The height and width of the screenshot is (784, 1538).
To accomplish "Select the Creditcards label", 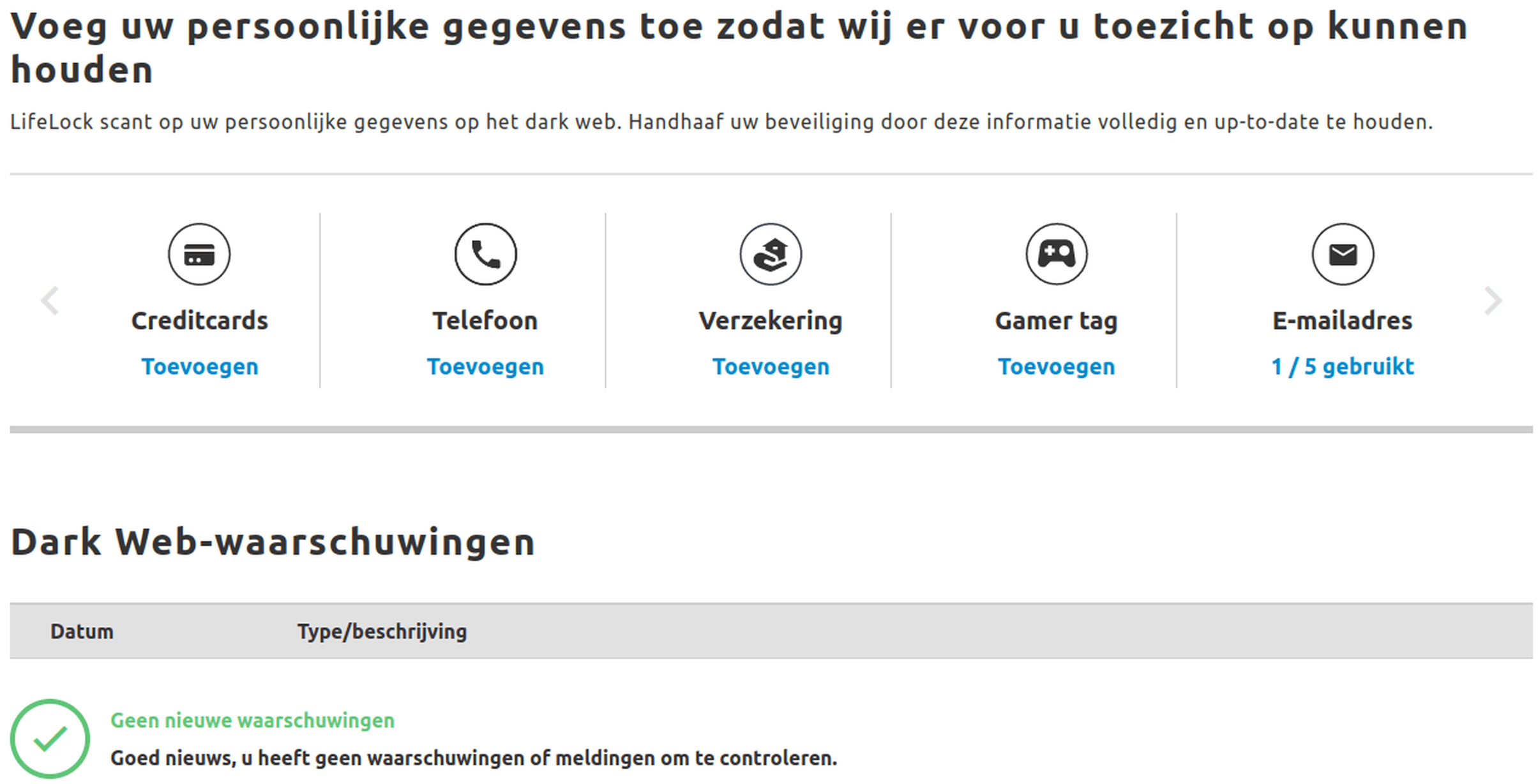I will tap(199, 320).
